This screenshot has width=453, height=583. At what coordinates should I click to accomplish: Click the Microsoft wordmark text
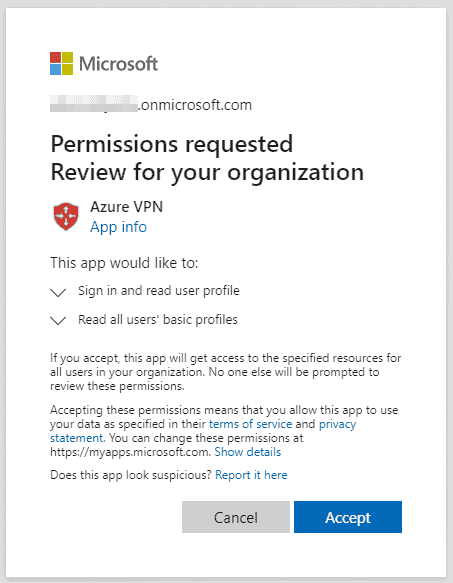coord(119,64)
